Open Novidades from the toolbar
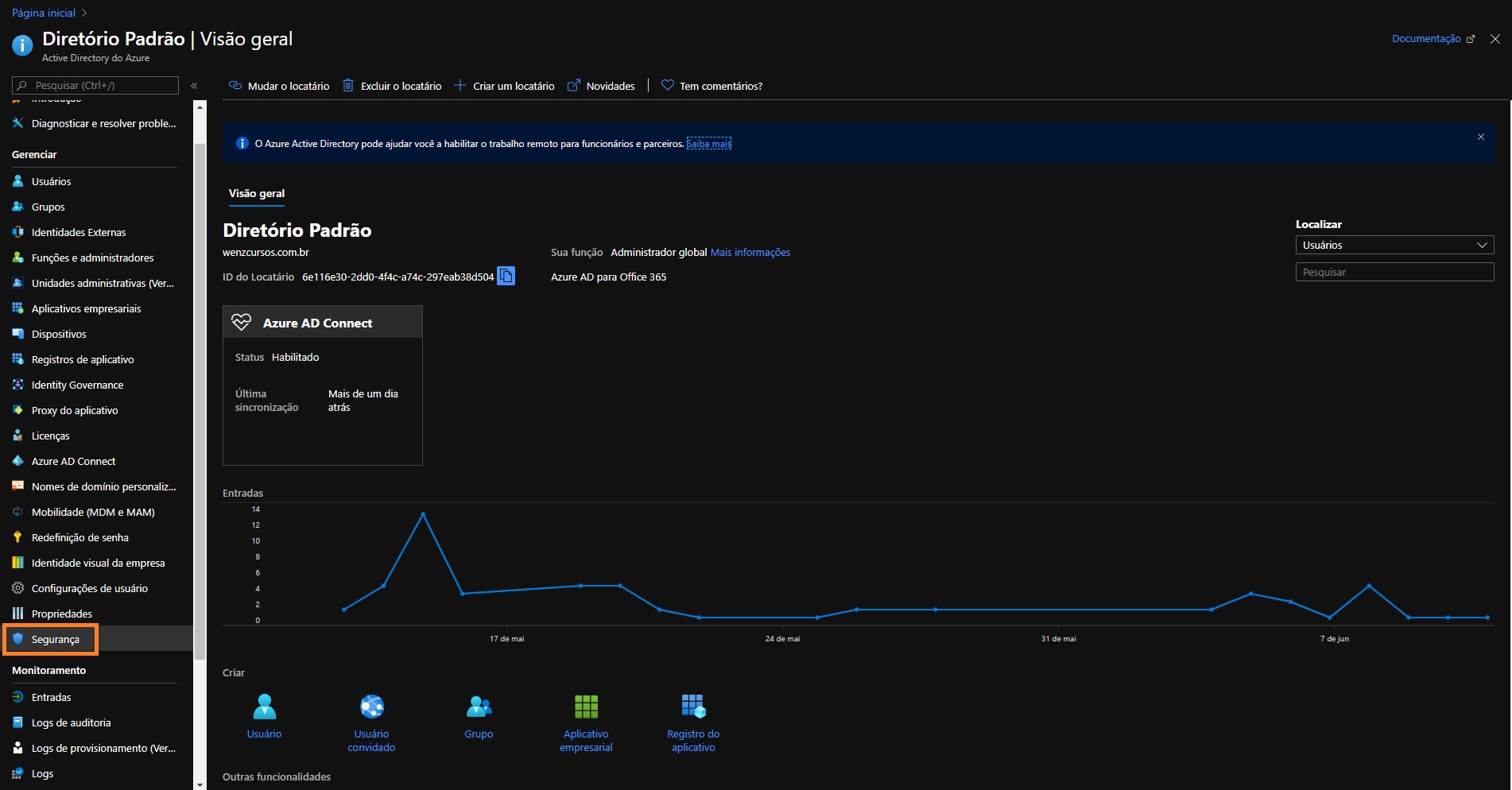The height and width of the screenshot is (790, 1512). [601, 86]
